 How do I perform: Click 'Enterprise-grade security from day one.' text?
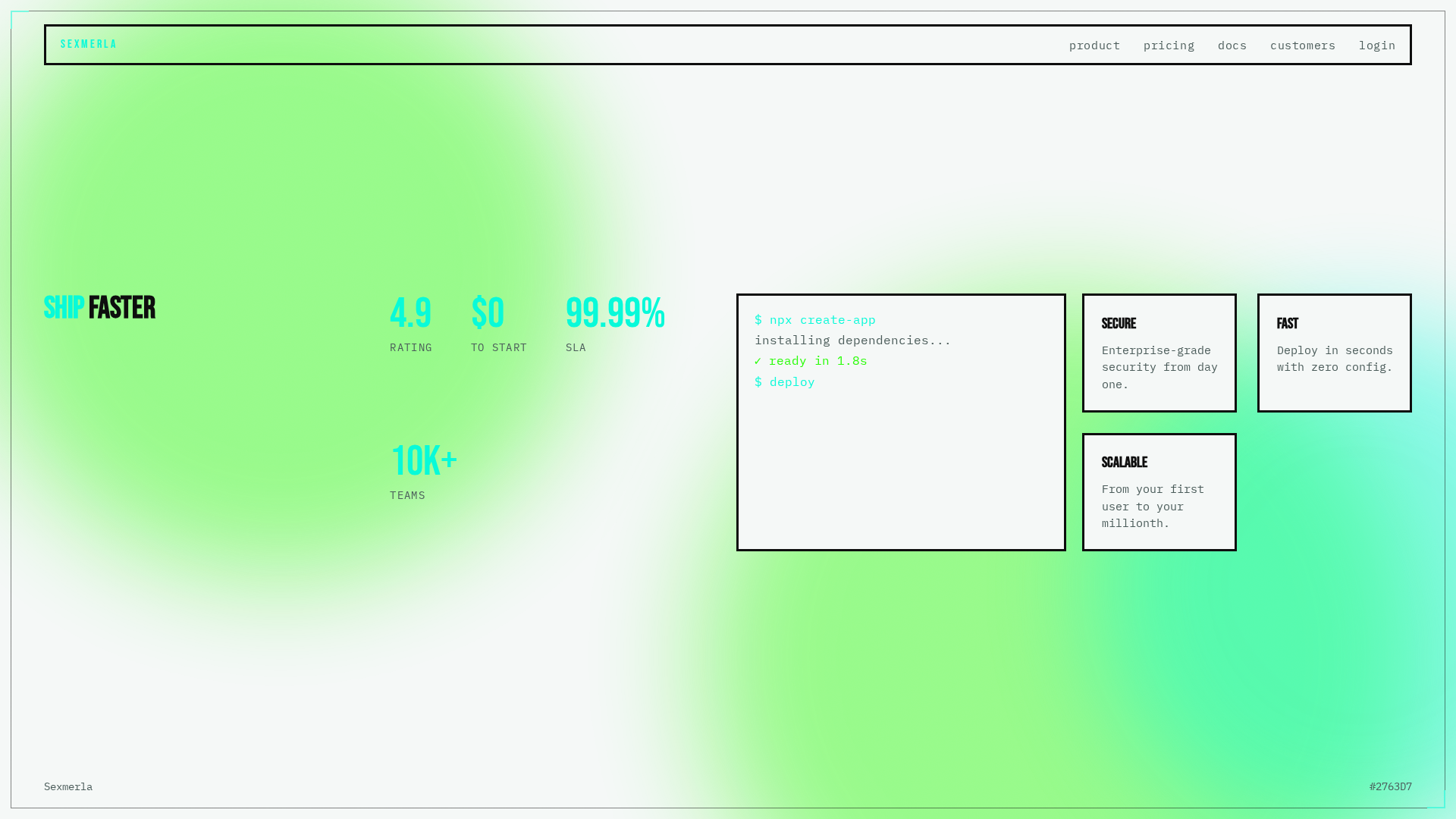(x=1159, y=367)
